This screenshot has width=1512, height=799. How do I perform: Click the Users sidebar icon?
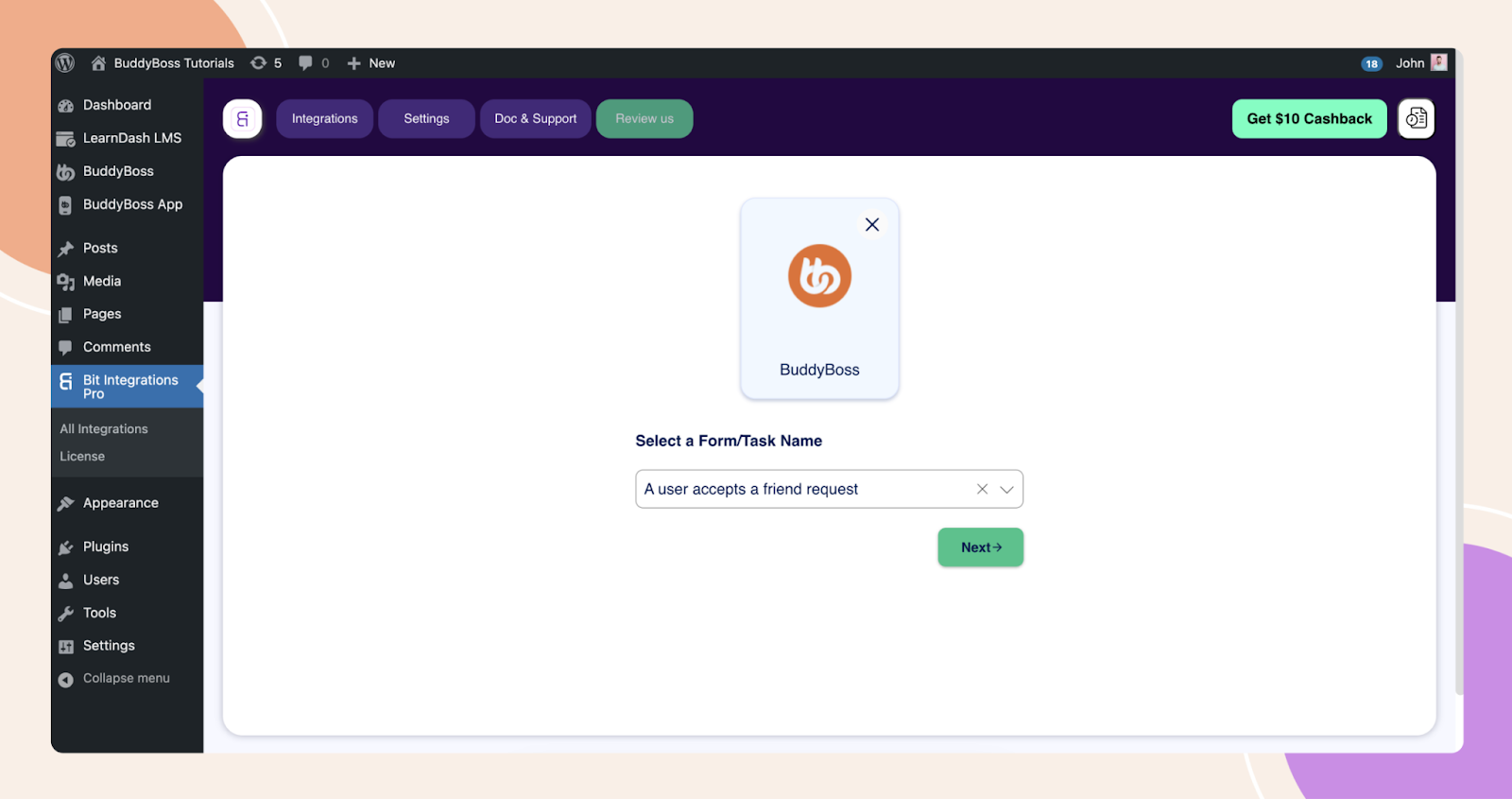pyautogui.click(x=65, y=581)
